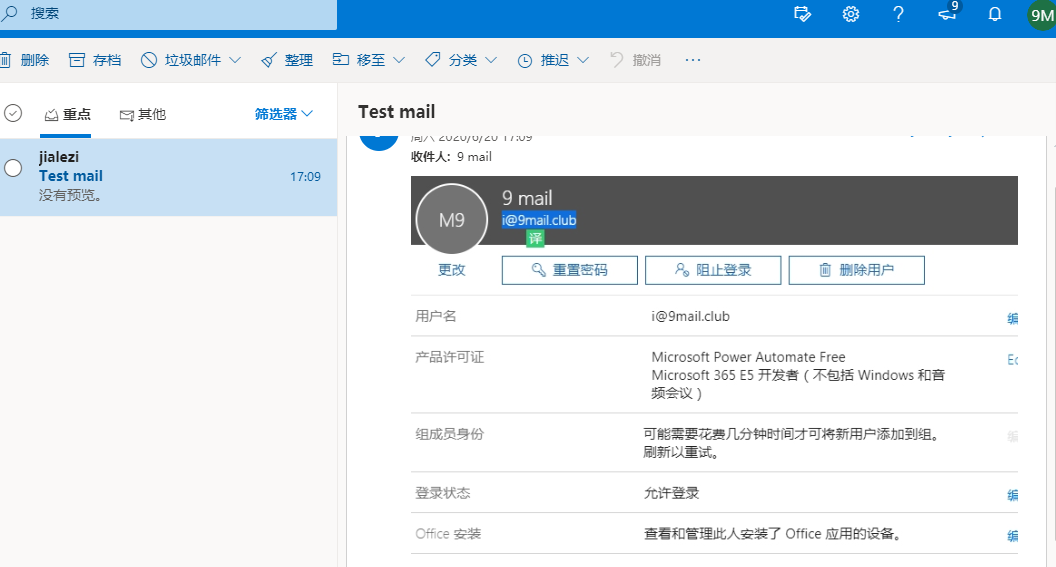Click the 分类 tag icon

click(432, 59)
